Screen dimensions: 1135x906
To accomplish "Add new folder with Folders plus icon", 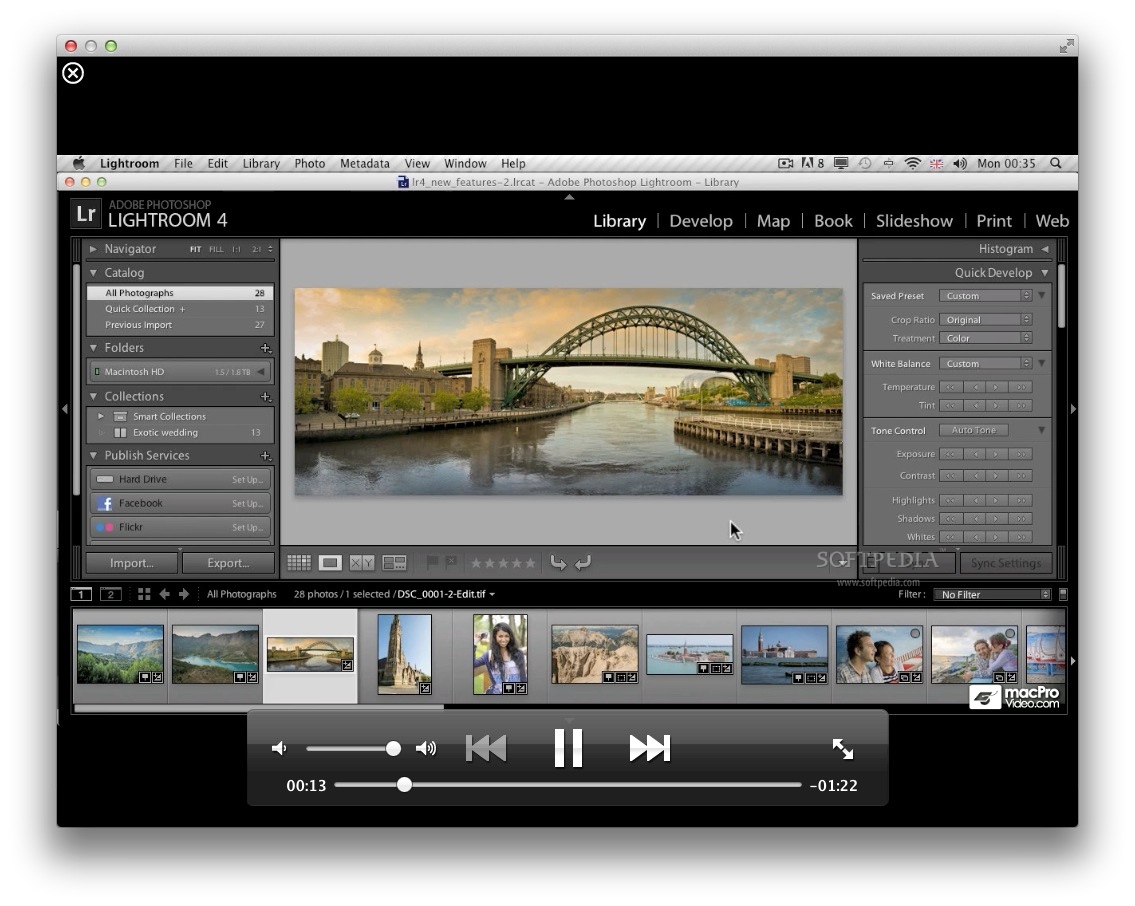I will pos(266,348).
